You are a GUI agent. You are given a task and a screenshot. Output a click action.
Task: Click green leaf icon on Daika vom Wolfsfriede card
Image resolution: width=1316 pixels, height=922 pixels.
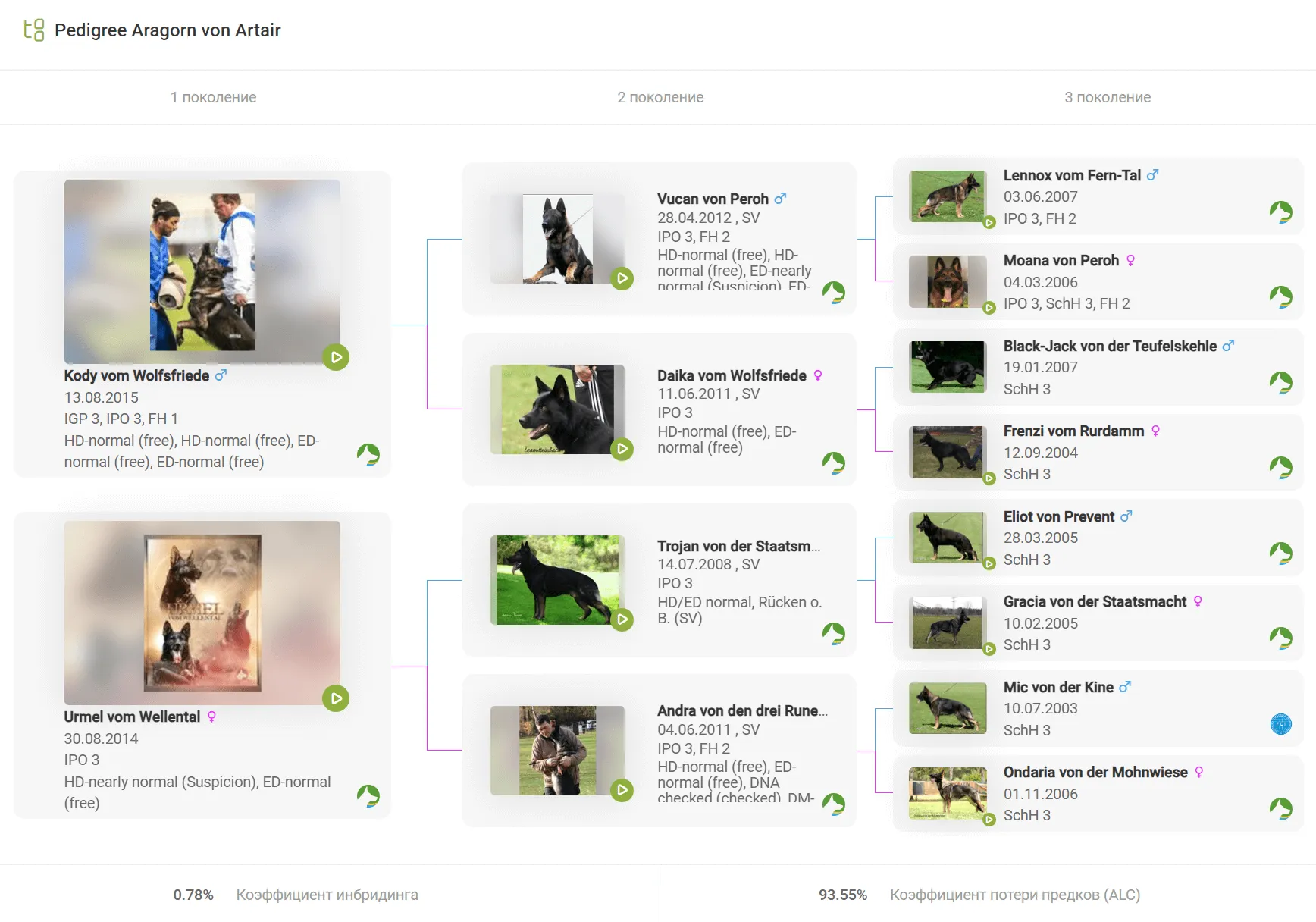[x=833, y=463]
